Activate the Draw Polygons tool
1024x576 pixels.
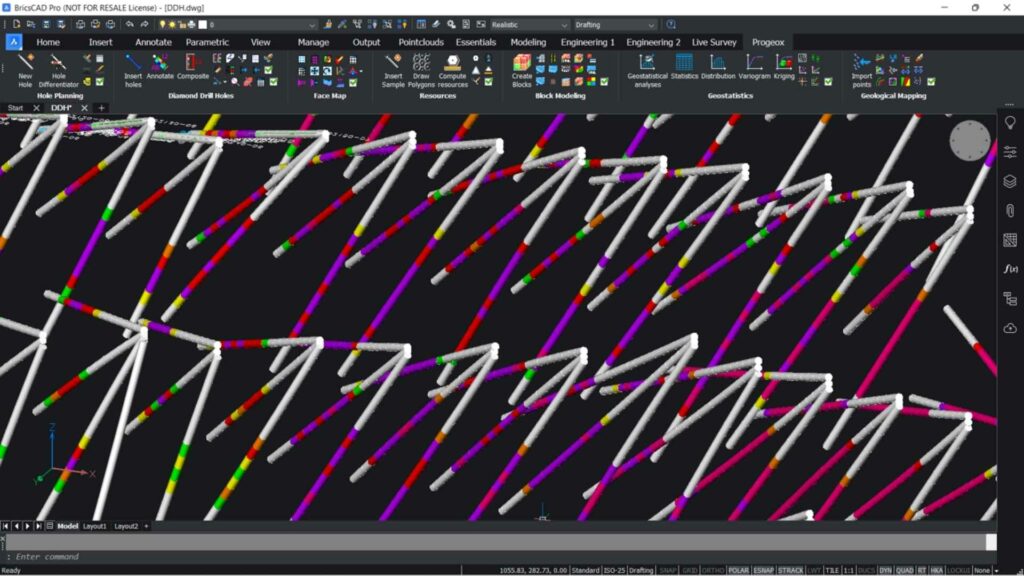pyautogui.click(x=421, y=71)
